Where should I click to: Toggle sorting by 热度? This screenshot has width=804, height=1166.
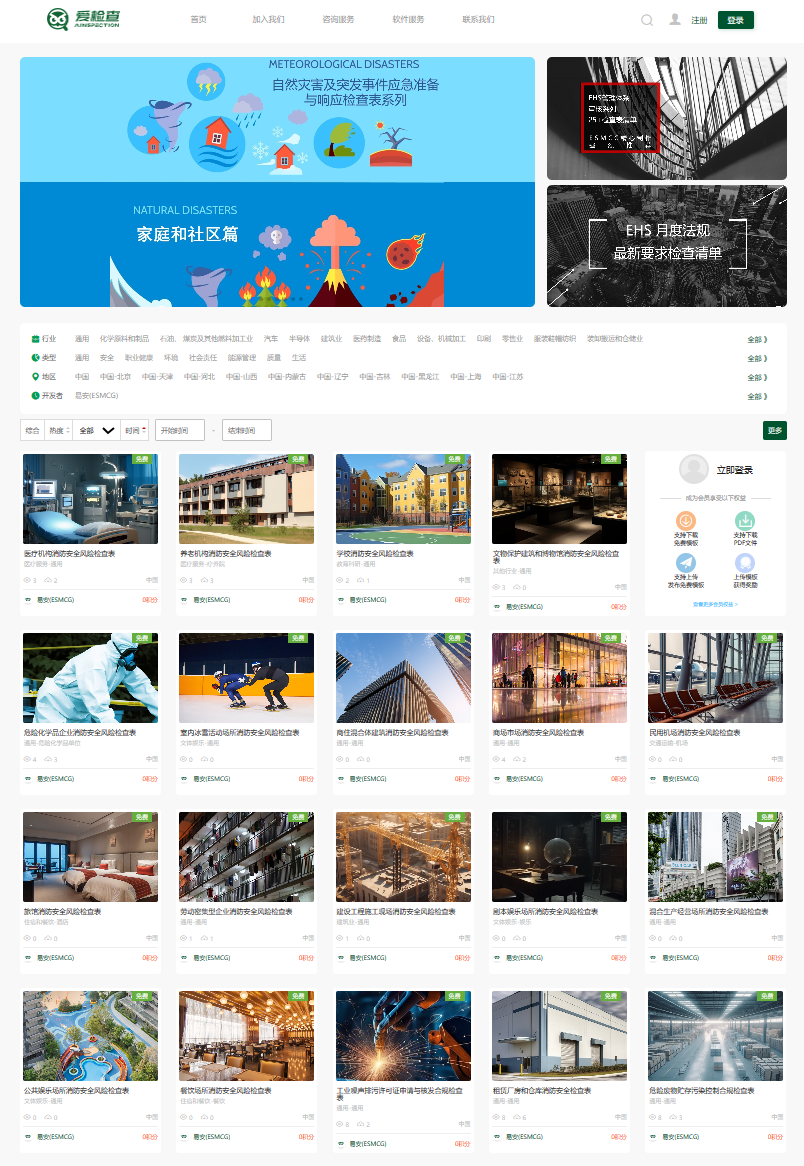click(x=59, y=431)
